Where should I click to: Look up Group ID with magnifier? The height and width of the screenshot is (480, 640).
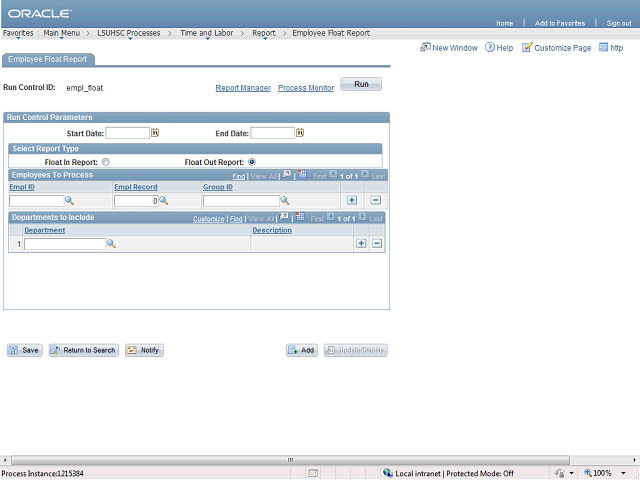coord(285,200)
